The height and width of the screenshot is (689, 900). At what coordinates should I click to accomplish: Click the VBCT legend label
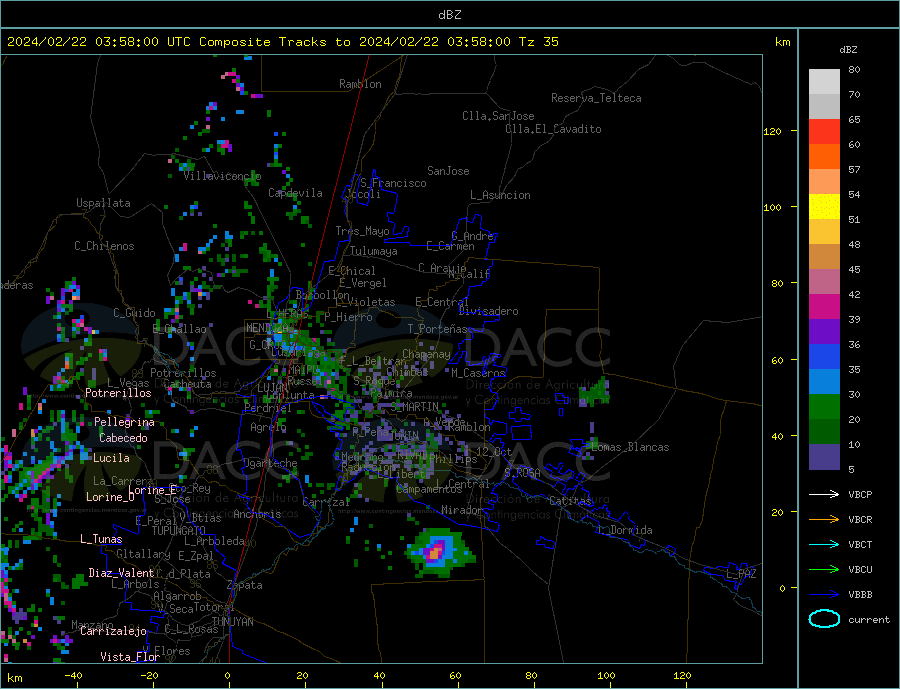click(x=860, y=544)
